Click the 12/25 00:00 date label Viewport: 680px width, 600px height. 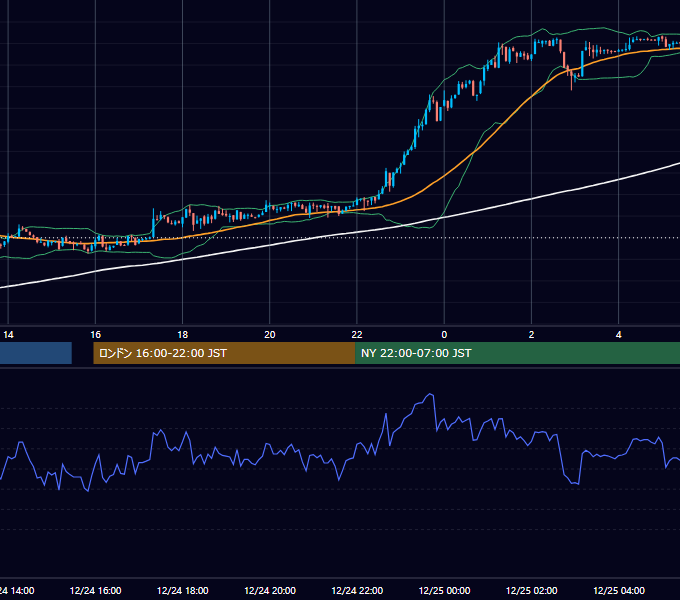[444, 590]
